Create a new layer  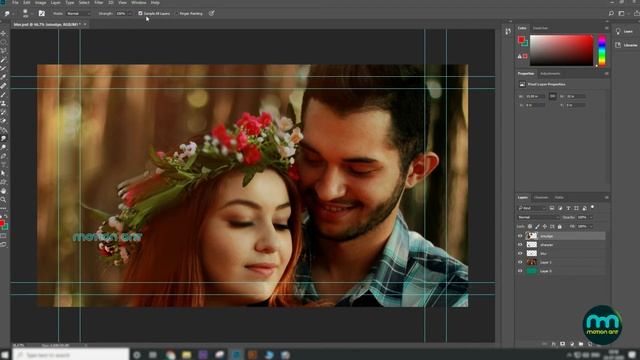[590, 344]
